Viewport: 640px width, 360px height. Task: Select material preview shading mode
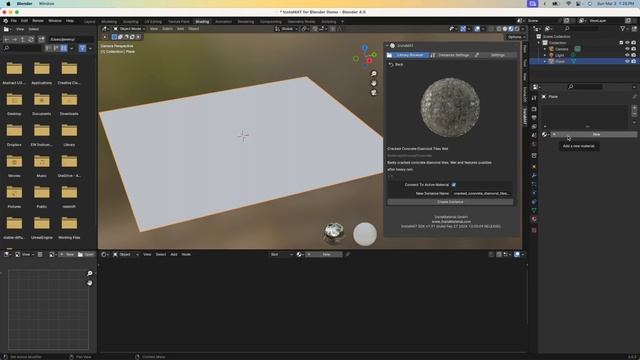(x=511, y=29)
